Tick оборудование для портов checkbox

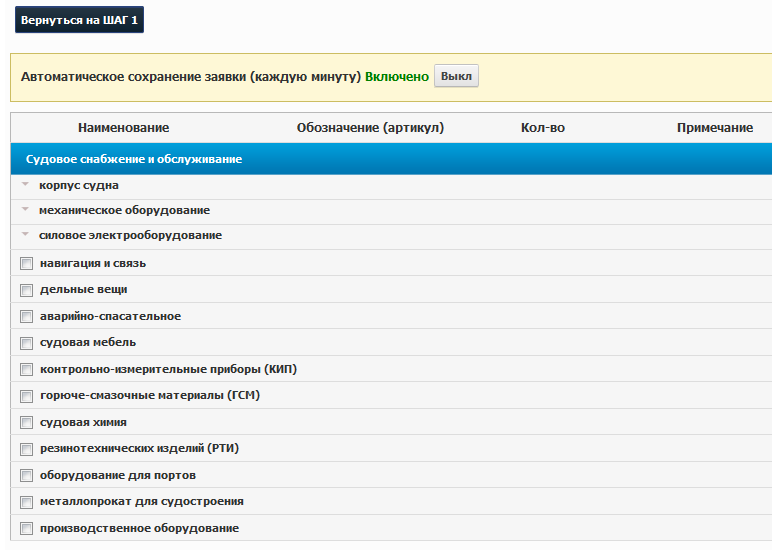point(27,476)
